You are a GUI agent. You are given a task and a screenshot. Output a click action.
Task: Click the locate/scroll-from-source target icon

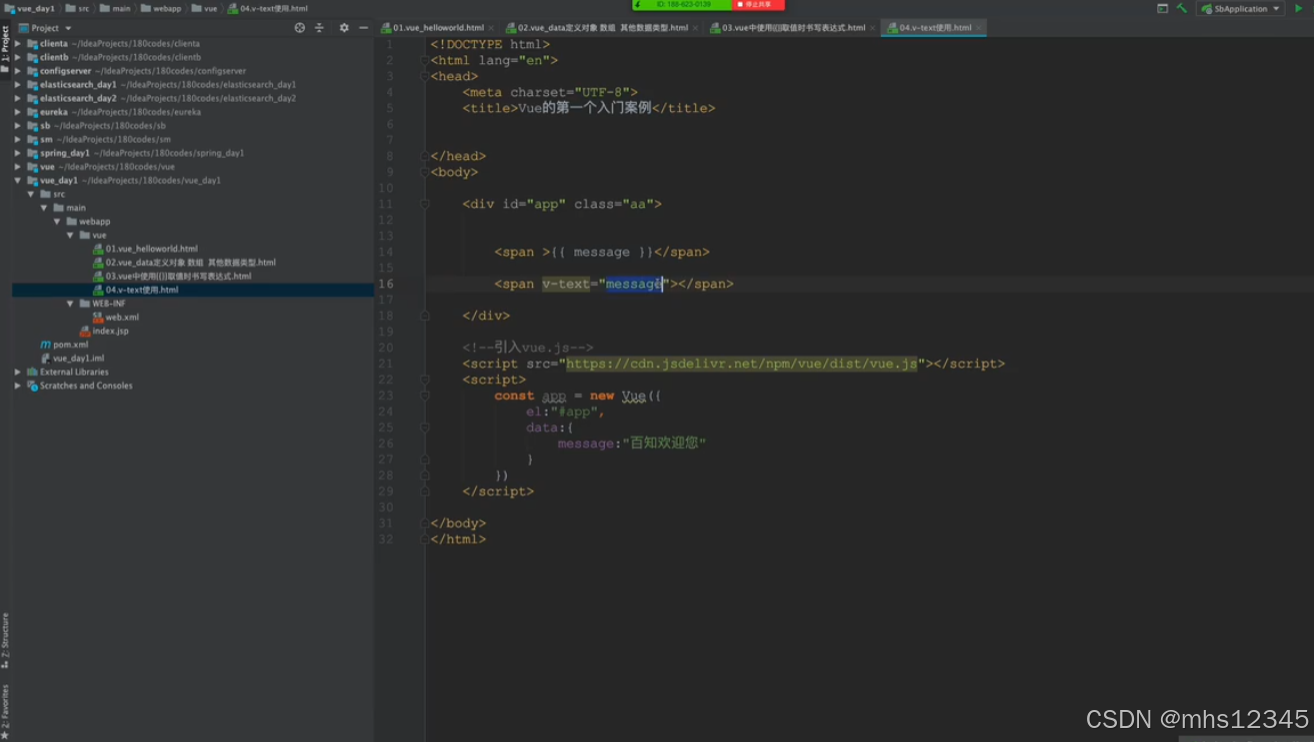[x=299, y=28]
